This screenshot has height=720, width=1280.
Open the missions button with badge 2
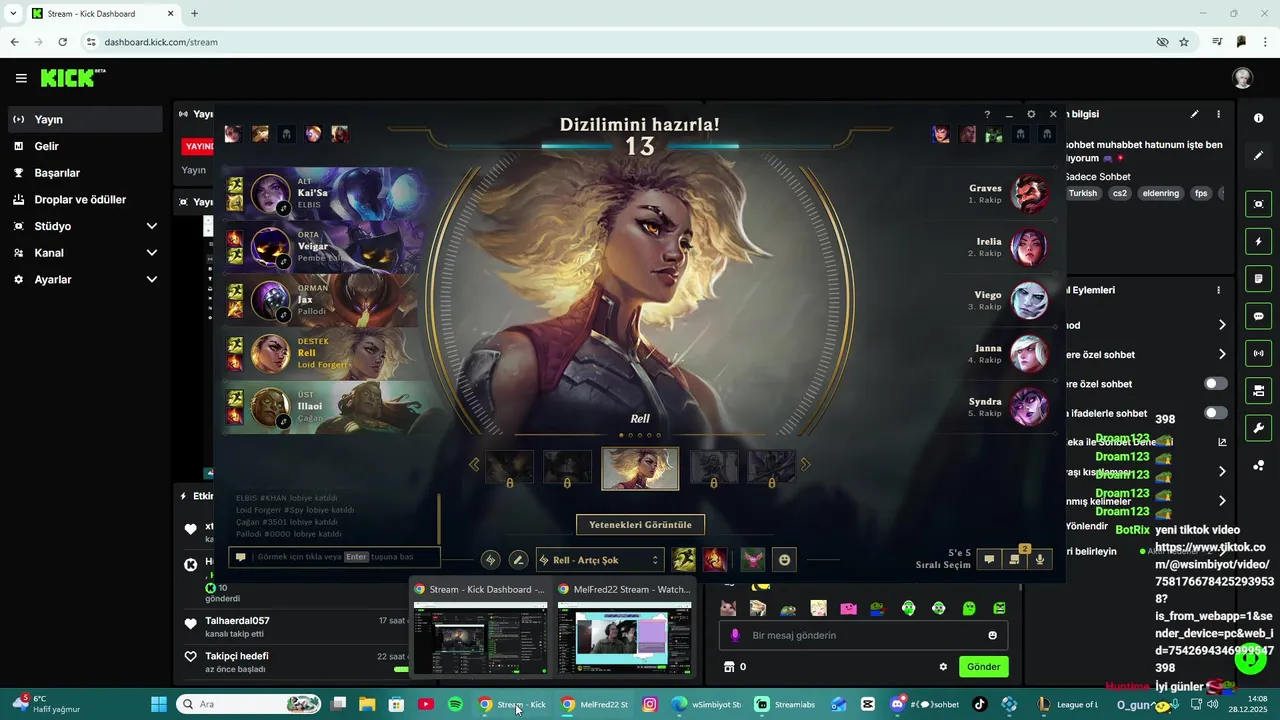click(x=1015, y=559)
